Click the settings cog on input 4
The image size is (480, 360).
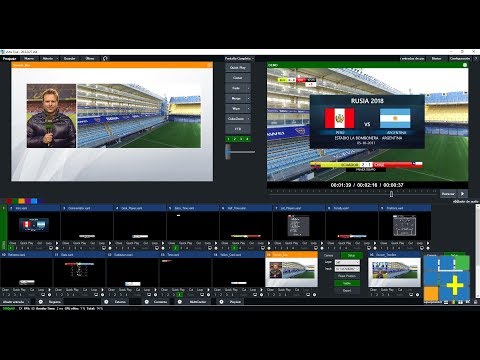163,248
